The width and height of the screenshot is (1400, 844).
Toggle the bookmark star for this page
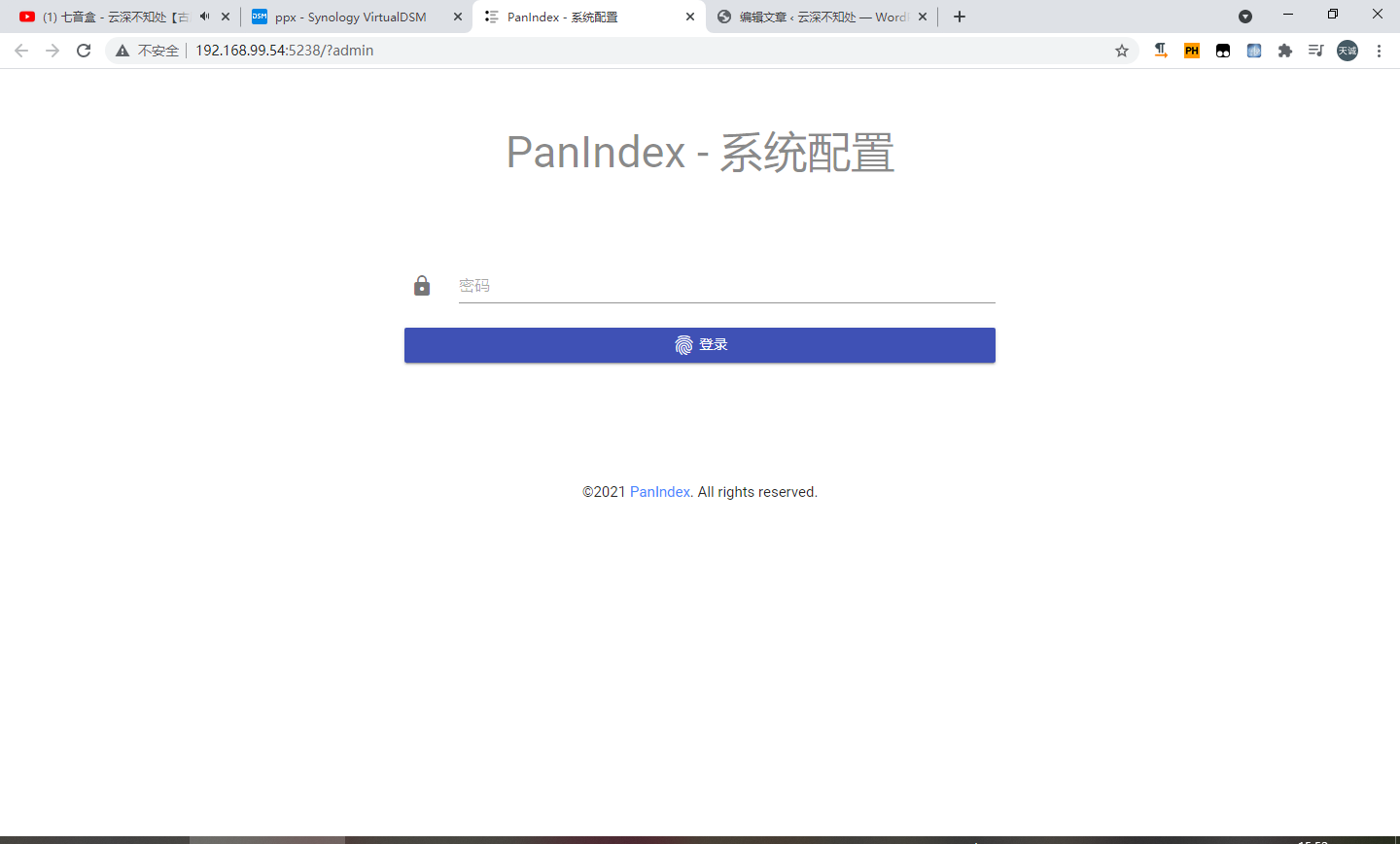pyautogui.click(x=1122, y=50)
